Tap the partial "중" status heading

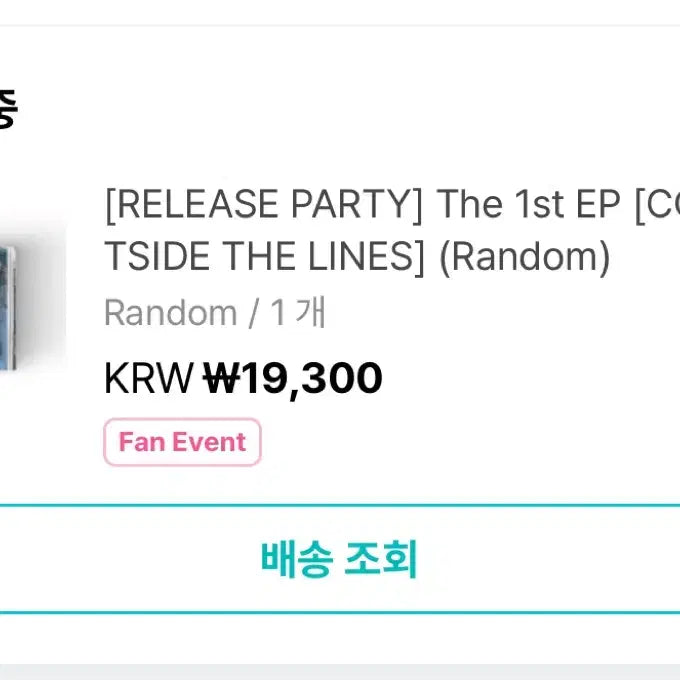tap(8, 107)
